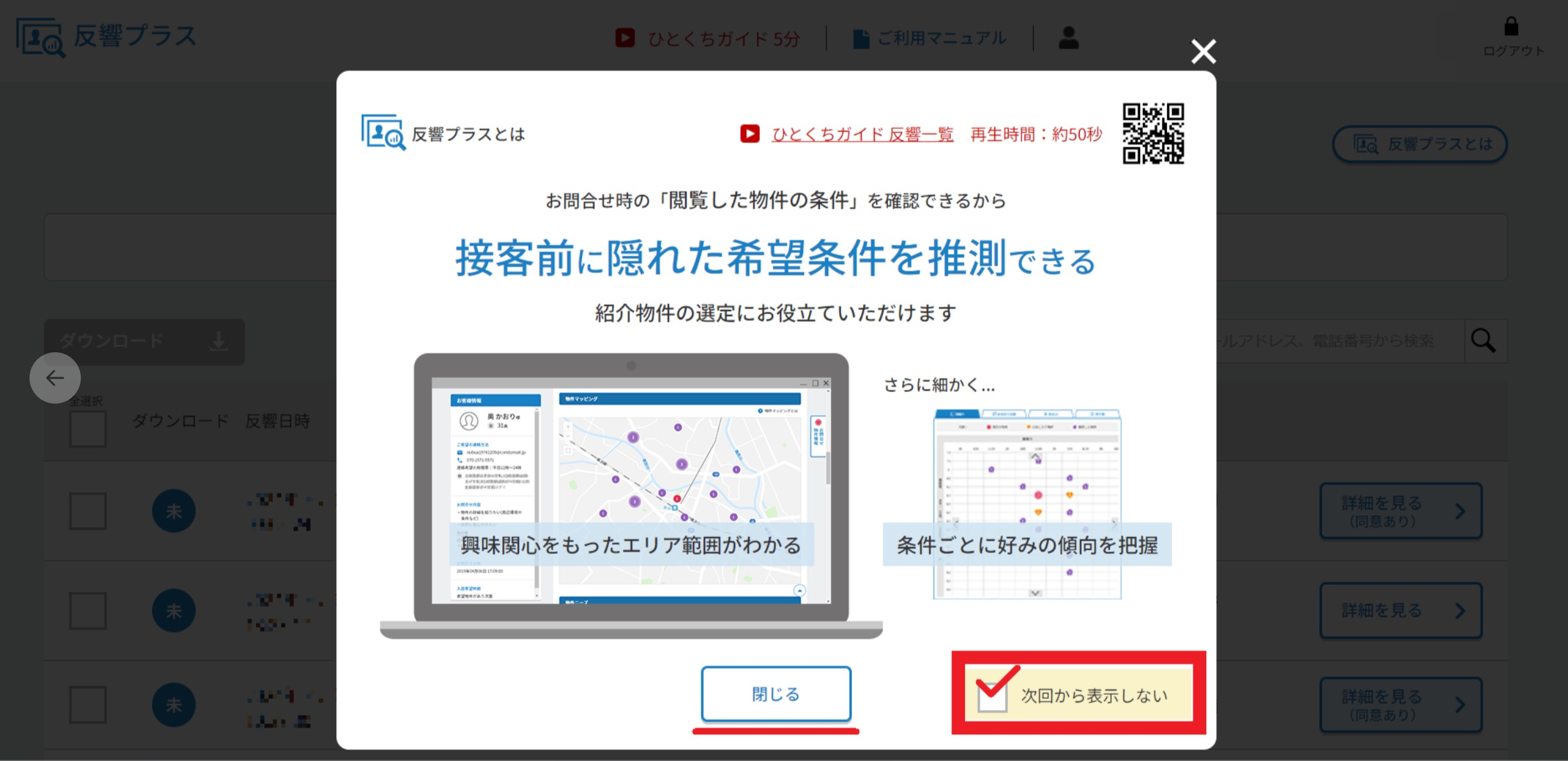Open ひとくちガイド 5分 in header
The height and width of the screenshot is (761, 1568).
pyautogui.click(x=724, y=38)
